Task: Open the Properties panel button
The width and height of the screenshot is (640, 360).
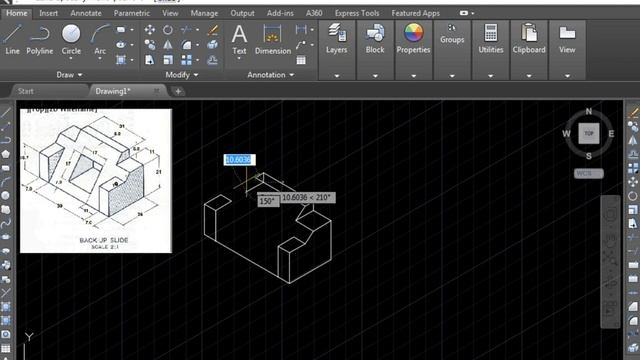Action: [413, 39]
